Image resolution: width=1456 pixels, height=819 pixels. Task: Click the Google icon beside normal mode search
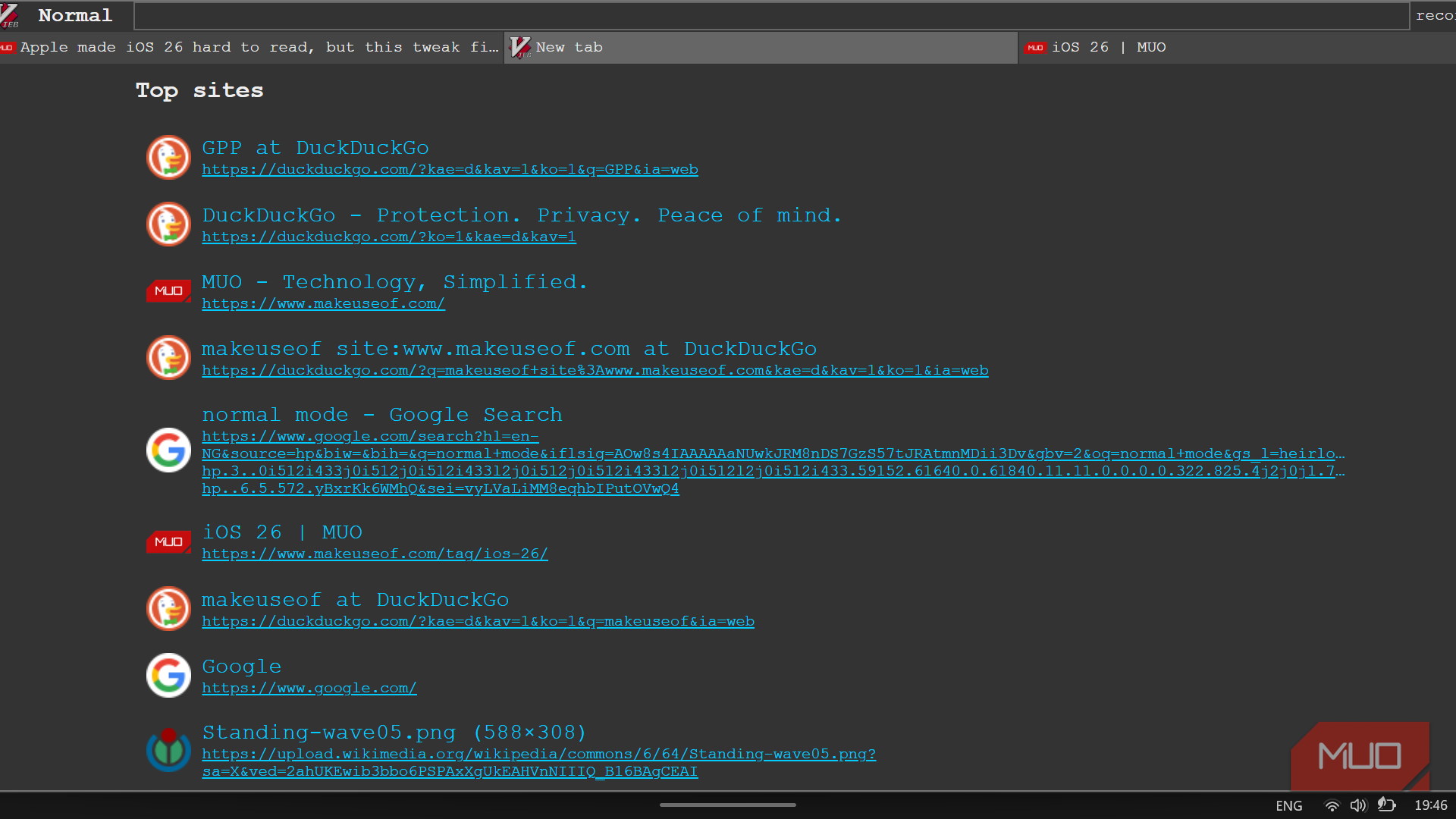click(x=168, y=450)
